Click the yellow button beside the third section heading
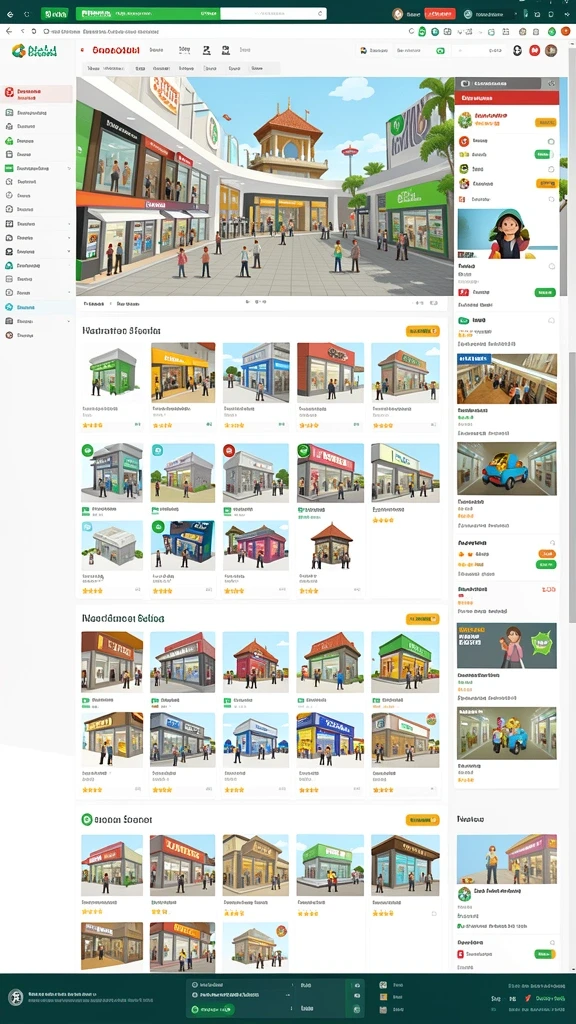The width and height of the screenshot is (576, 1024). [x=423, y=820]
